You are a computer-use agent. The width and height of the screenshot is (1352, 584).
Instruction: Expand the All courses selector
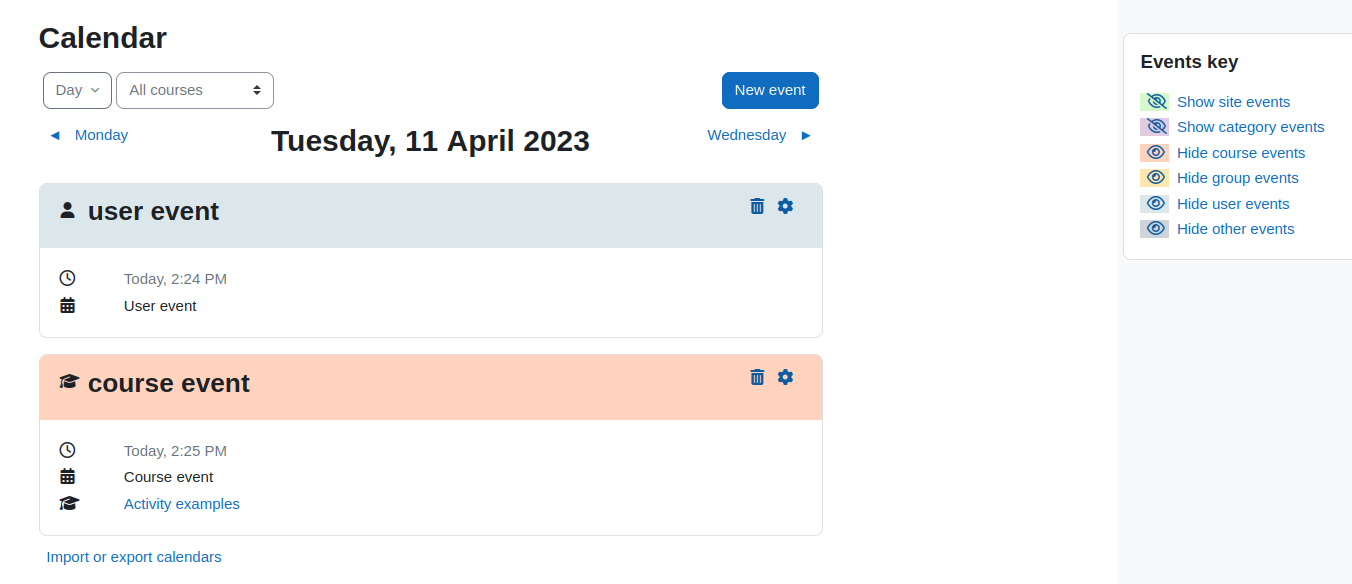(x=195, y=90)
